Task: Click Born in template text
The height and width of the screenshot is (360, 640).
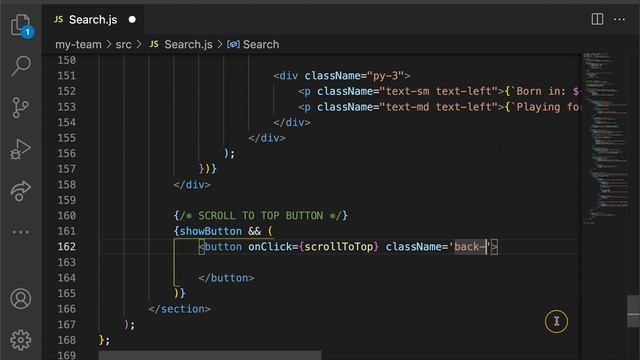Action: pyautogui.click(x=541, y=91)
